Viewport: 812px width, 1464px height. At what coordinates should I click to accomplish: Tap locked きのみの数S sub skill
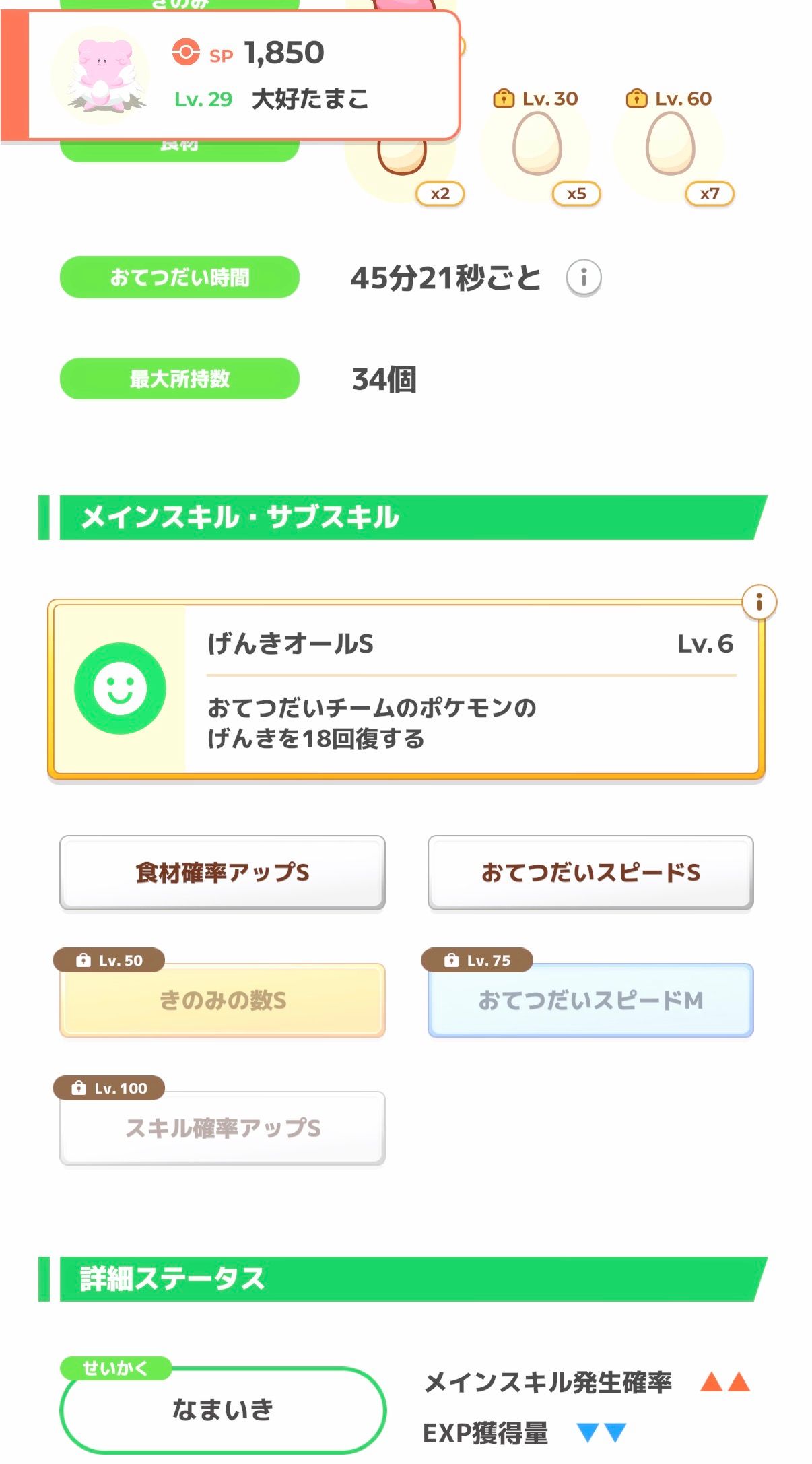222,1001
